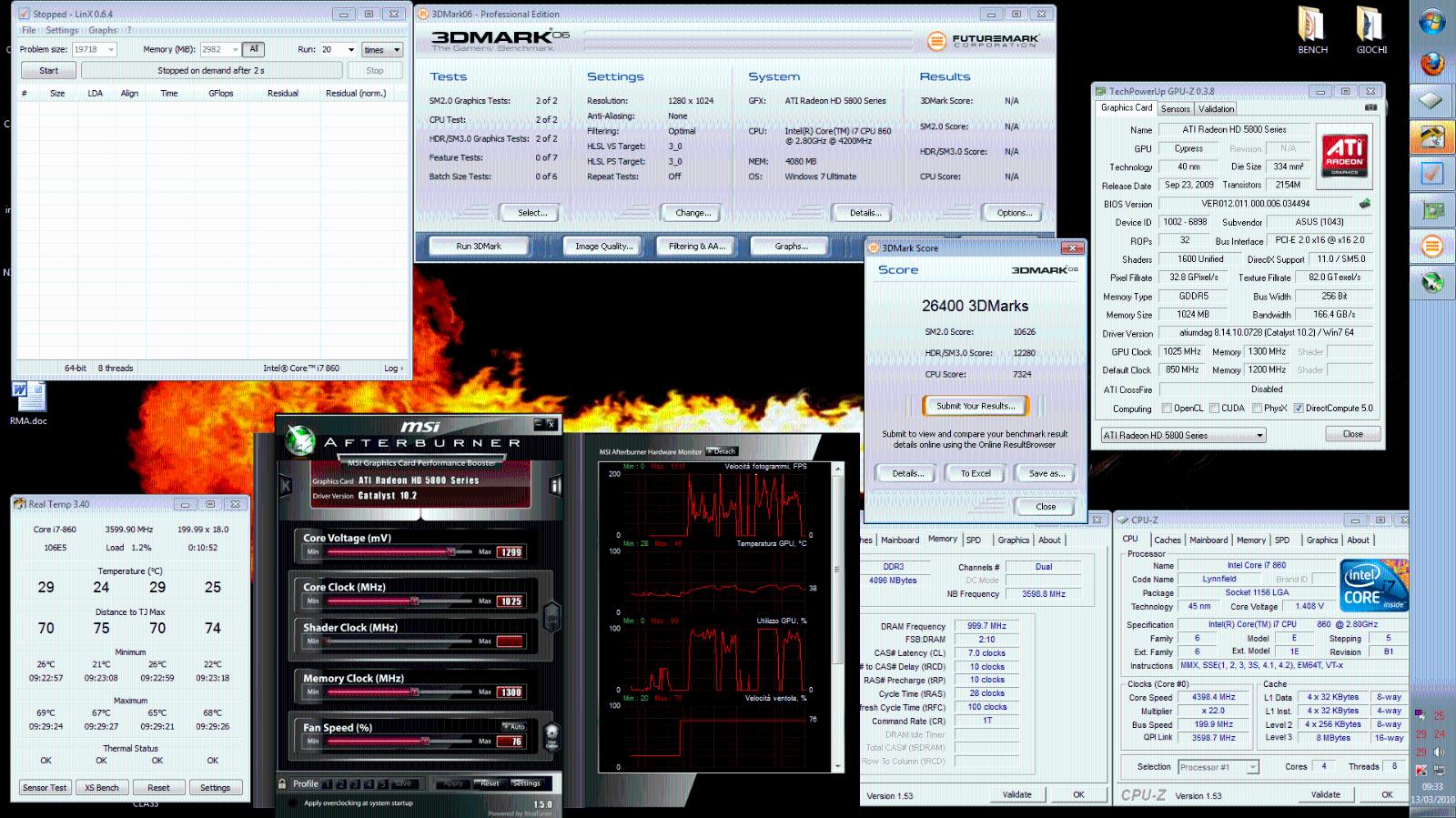Toggle the PhysX checkbox in GPU-Z

pyautogui.click(x=1257, y=409)
